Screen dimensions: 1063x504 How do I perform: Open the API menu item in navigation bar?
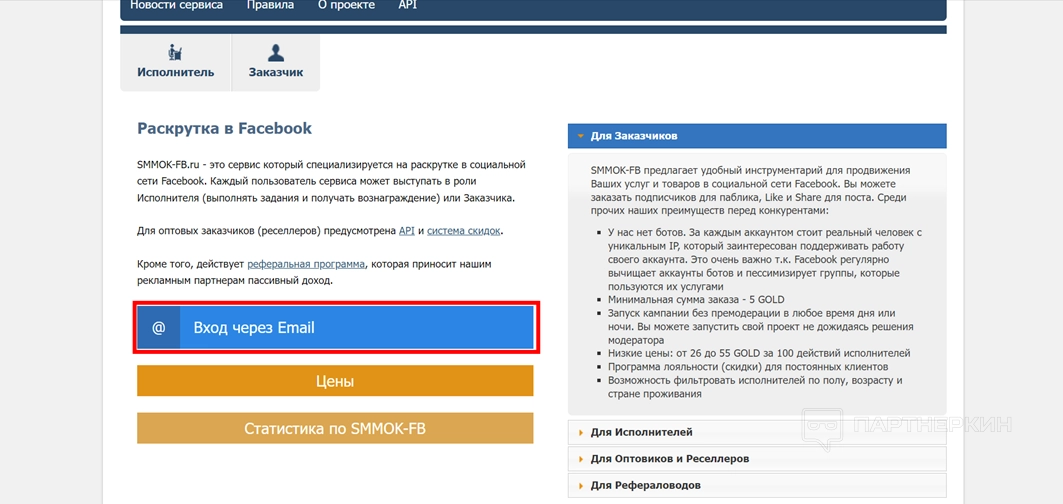pyautogui.click(x=407, y=5)
